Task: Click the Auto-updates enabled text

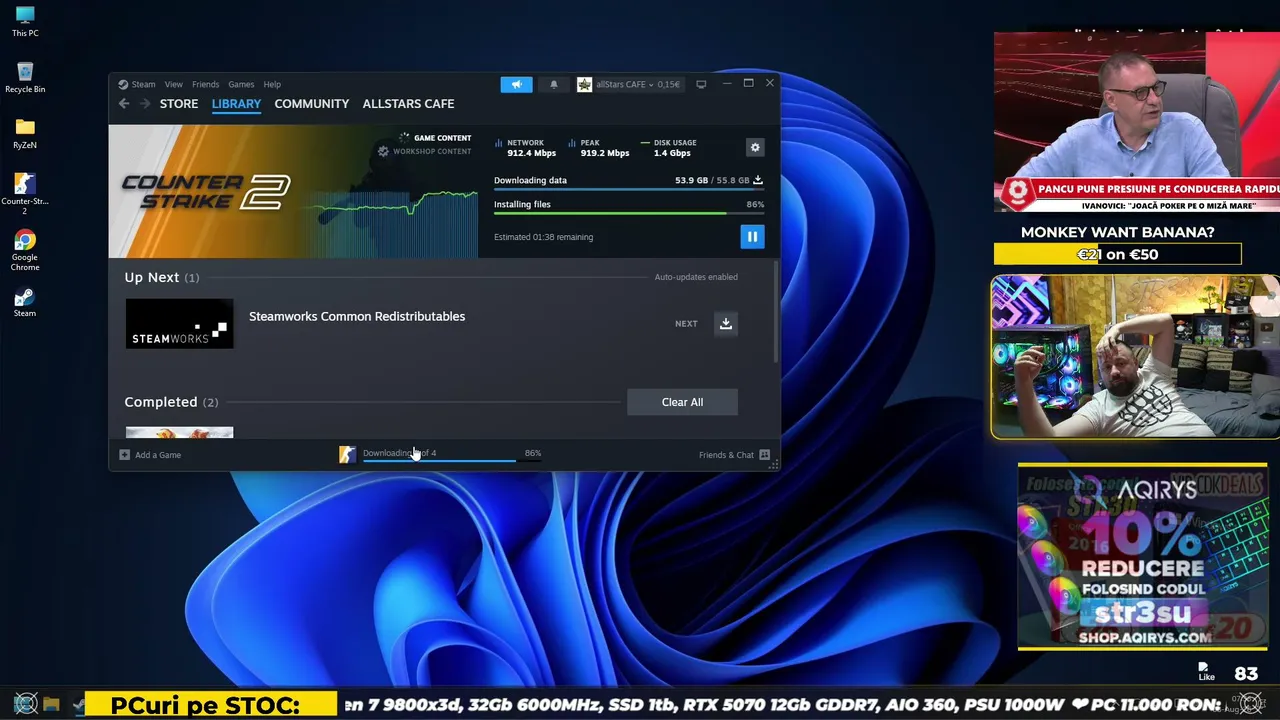Action: 696,277
